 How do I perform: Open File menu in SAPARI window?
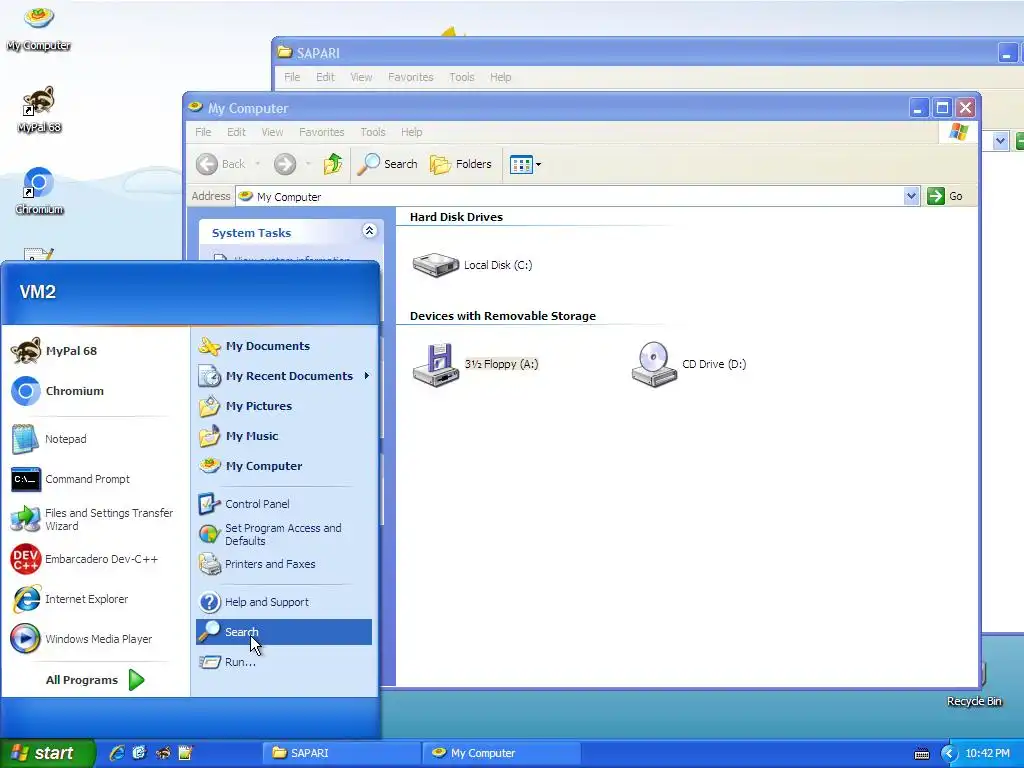(292, 77)
